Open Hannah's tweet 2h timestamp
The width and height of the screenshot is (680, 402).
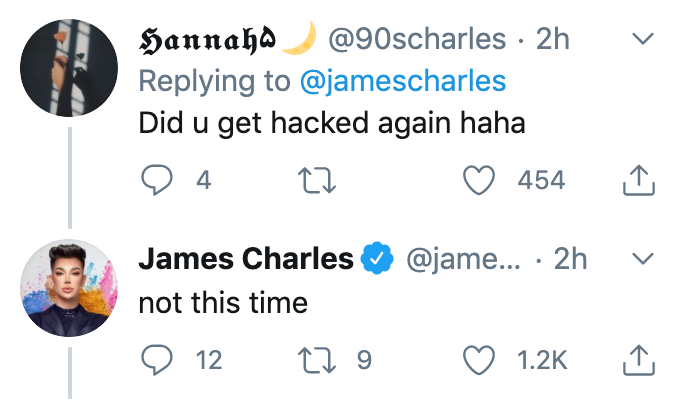click(553, 40)
